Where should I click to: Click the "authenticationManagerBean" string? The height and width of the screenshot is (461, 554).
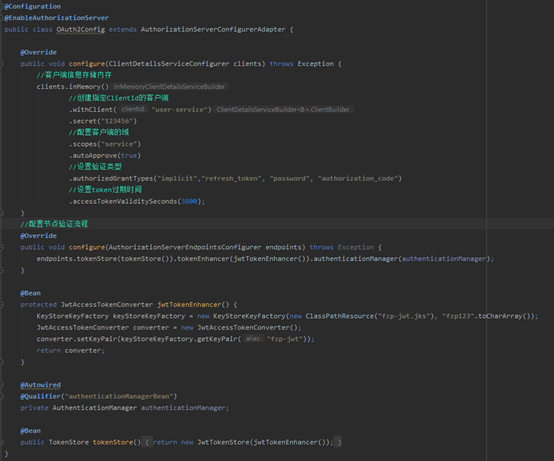pos(119,396)
